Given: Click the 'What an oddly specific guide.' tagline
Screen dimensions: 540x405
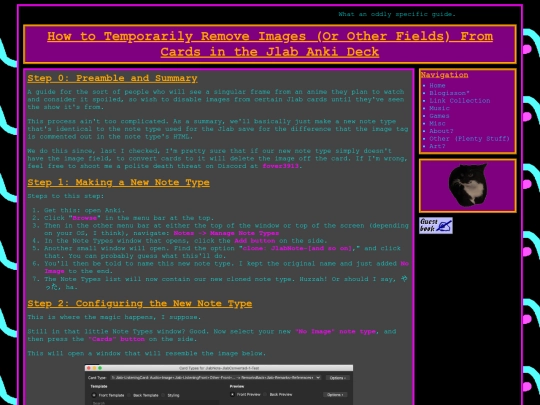Looking at the screenshot, I should 397,14.
